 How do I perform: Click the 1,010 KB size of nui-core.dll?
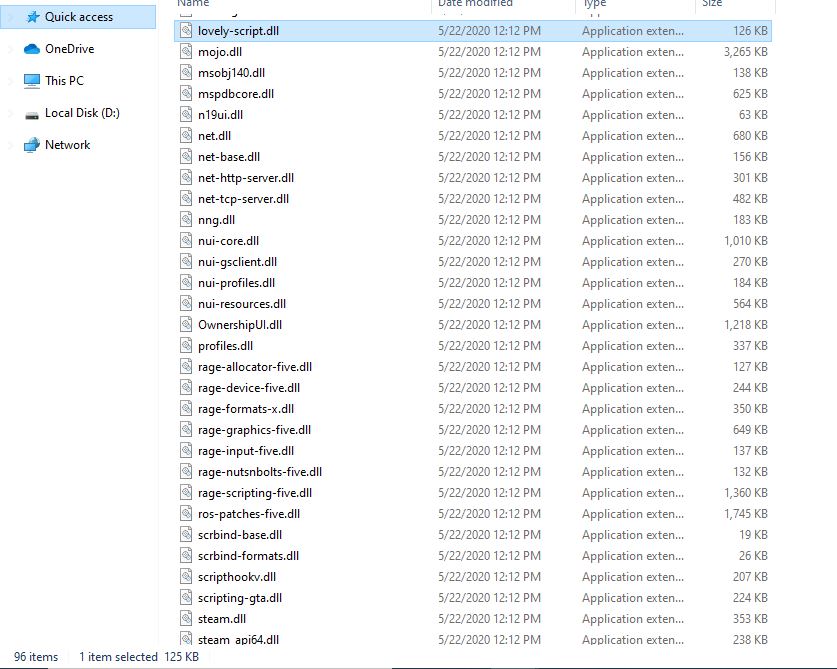pos(745,241)
